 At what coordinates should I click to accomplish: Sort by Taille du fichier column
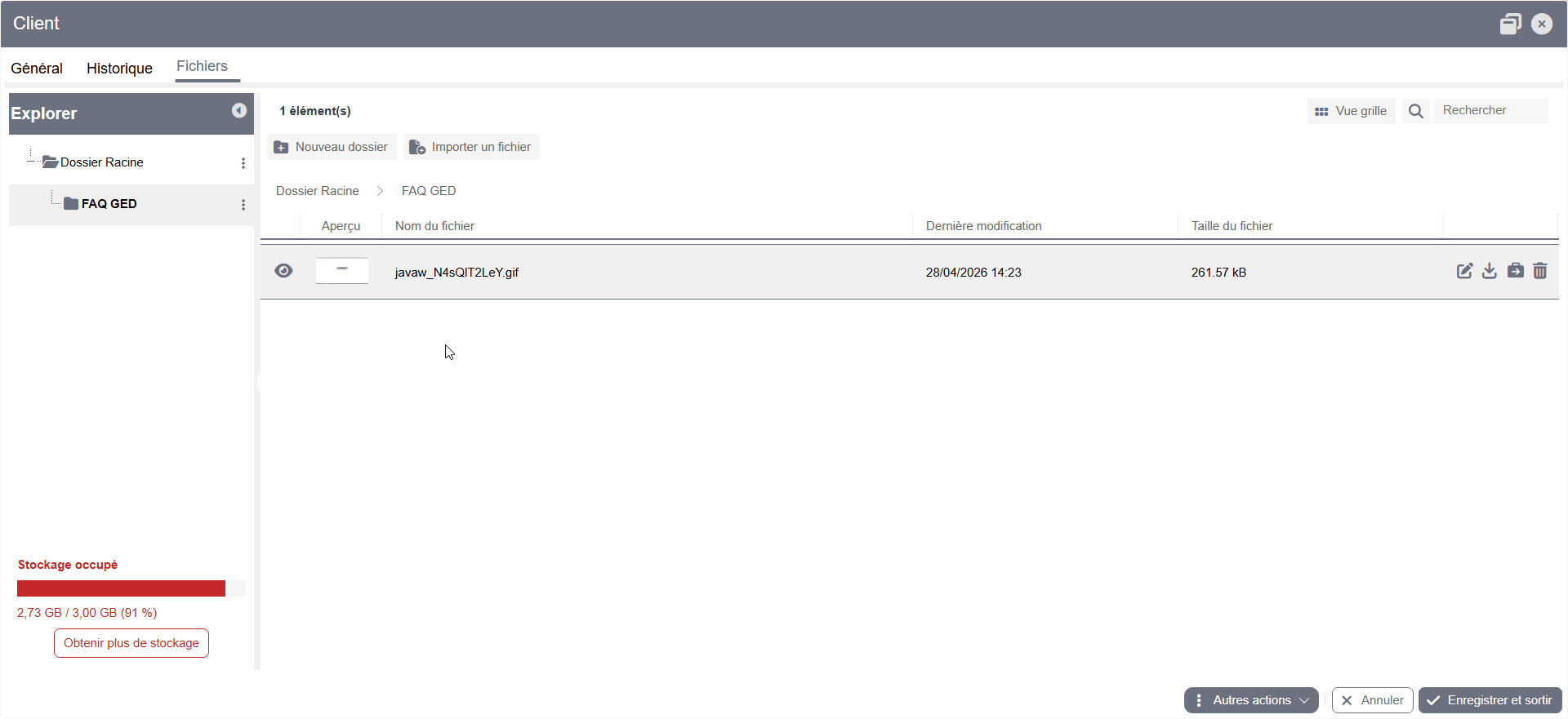coord(1232,226)
